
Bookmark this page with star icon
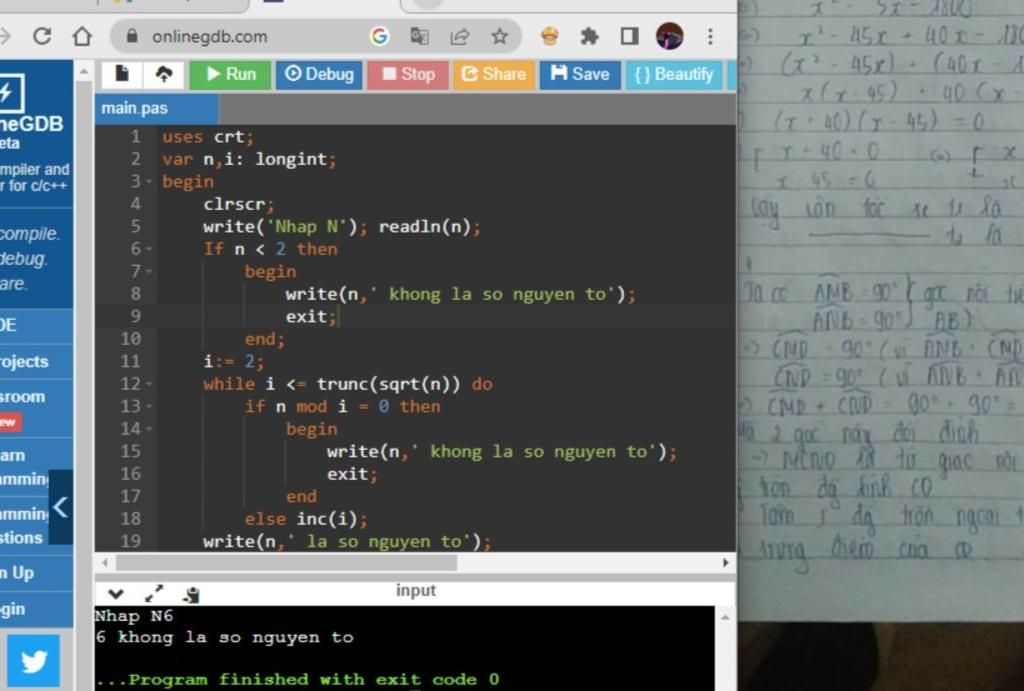[x=500, y=36]
